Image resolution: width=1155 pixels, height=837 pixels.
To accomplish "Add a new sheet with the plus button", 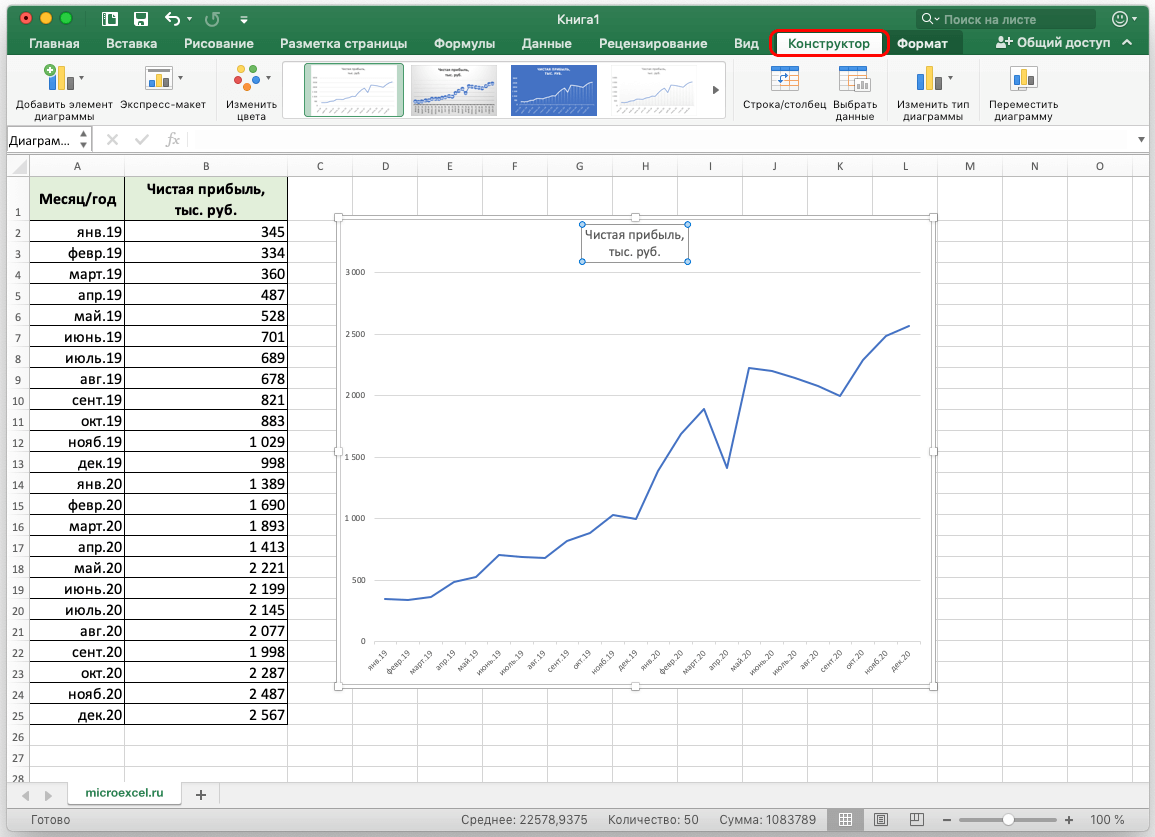I will (x=200, y=795).
